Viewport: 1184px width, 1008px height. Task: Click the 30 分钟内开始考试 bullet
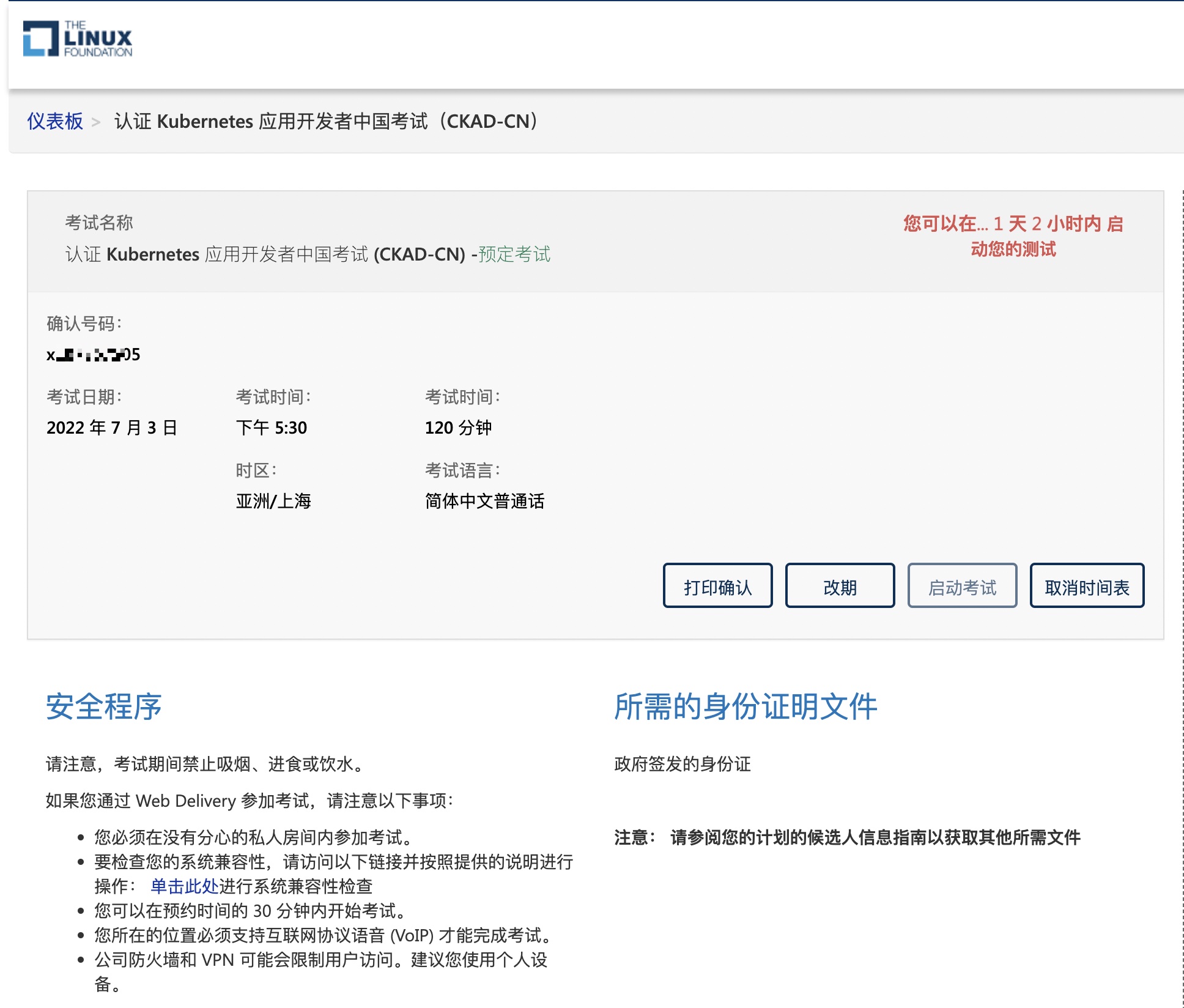tap(252, 911)
